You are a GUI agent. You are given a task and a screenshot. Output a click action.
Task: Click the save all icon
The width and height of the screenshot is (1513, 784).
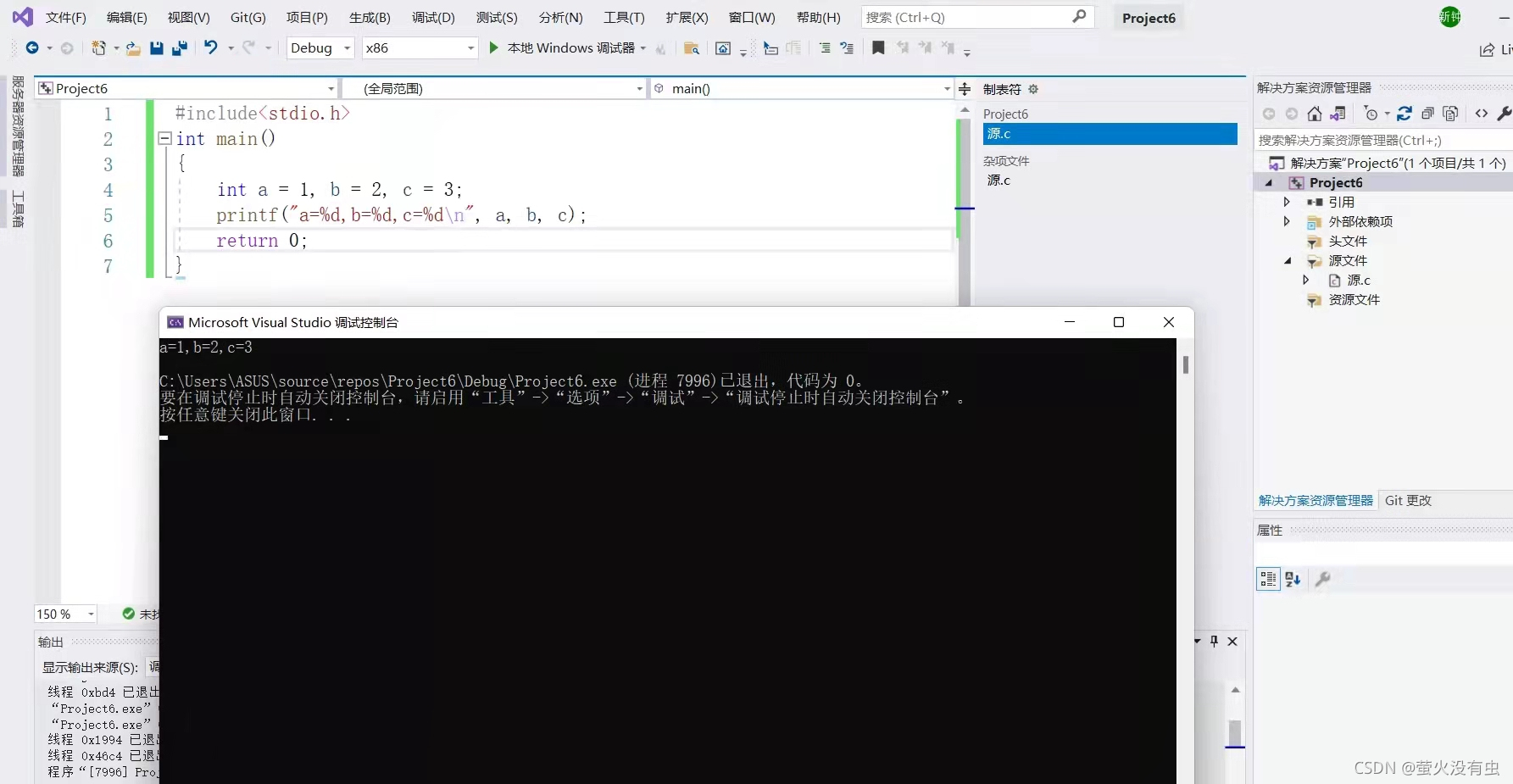coord(179,48)
